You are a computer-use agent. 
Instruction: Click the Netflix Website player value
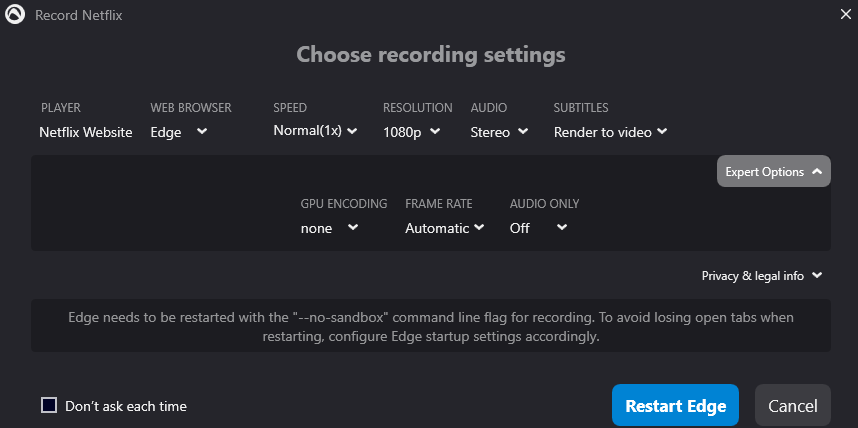tap(86, 132)
